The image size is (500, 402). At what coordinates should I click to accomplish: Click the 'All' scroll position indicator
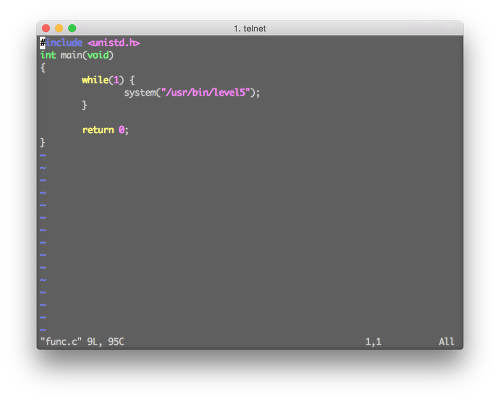pyautogui.click(x=446, y=342)
